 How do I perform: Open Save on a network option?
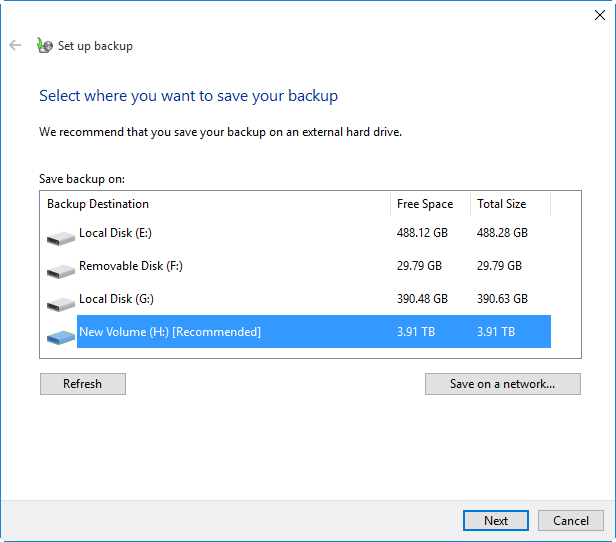[502, 384]
